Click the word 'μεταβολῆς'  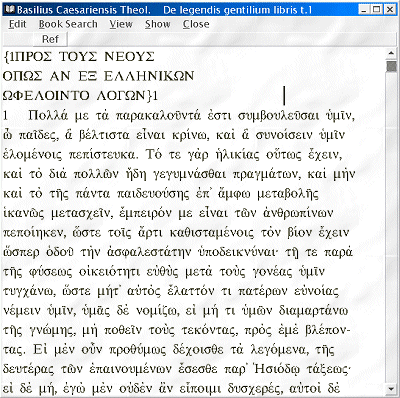pyautogui.click(x=288, y=194)
